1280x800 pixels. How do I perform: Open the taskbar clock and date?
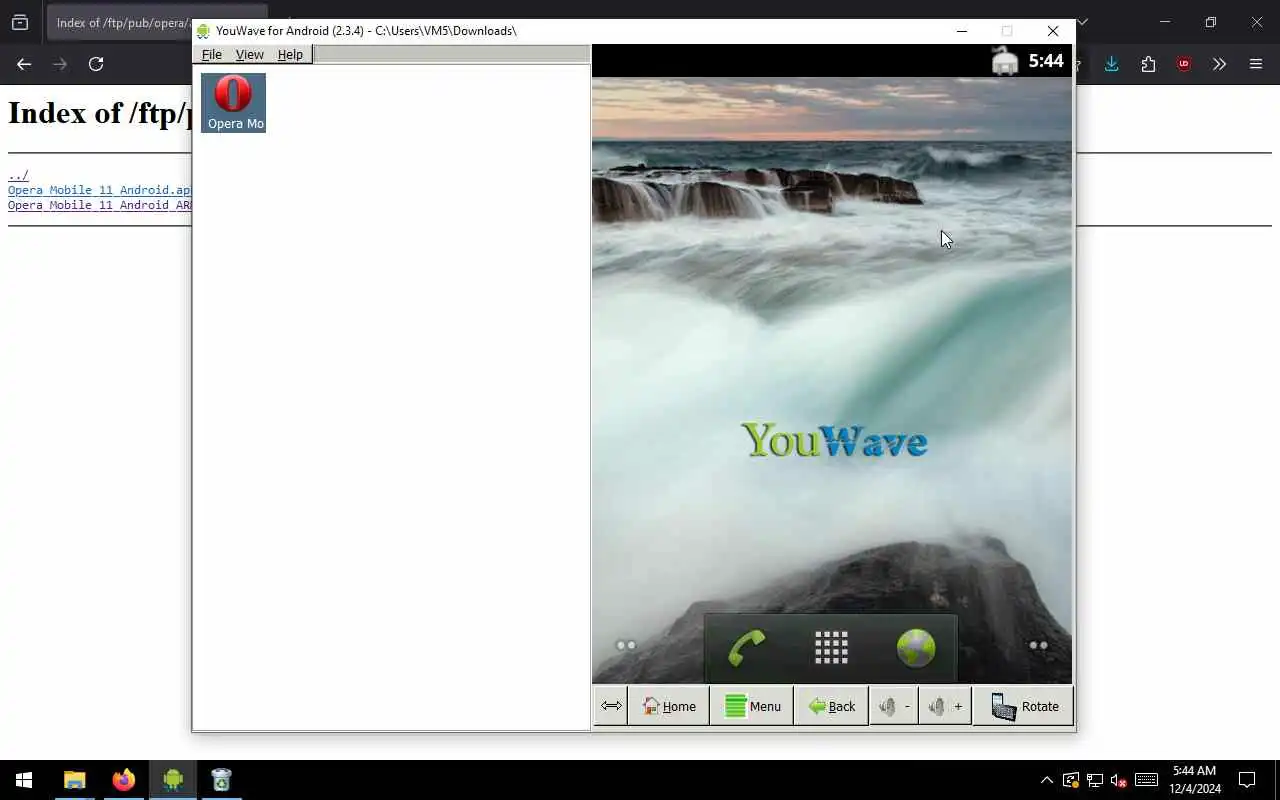coord(1195,780)
